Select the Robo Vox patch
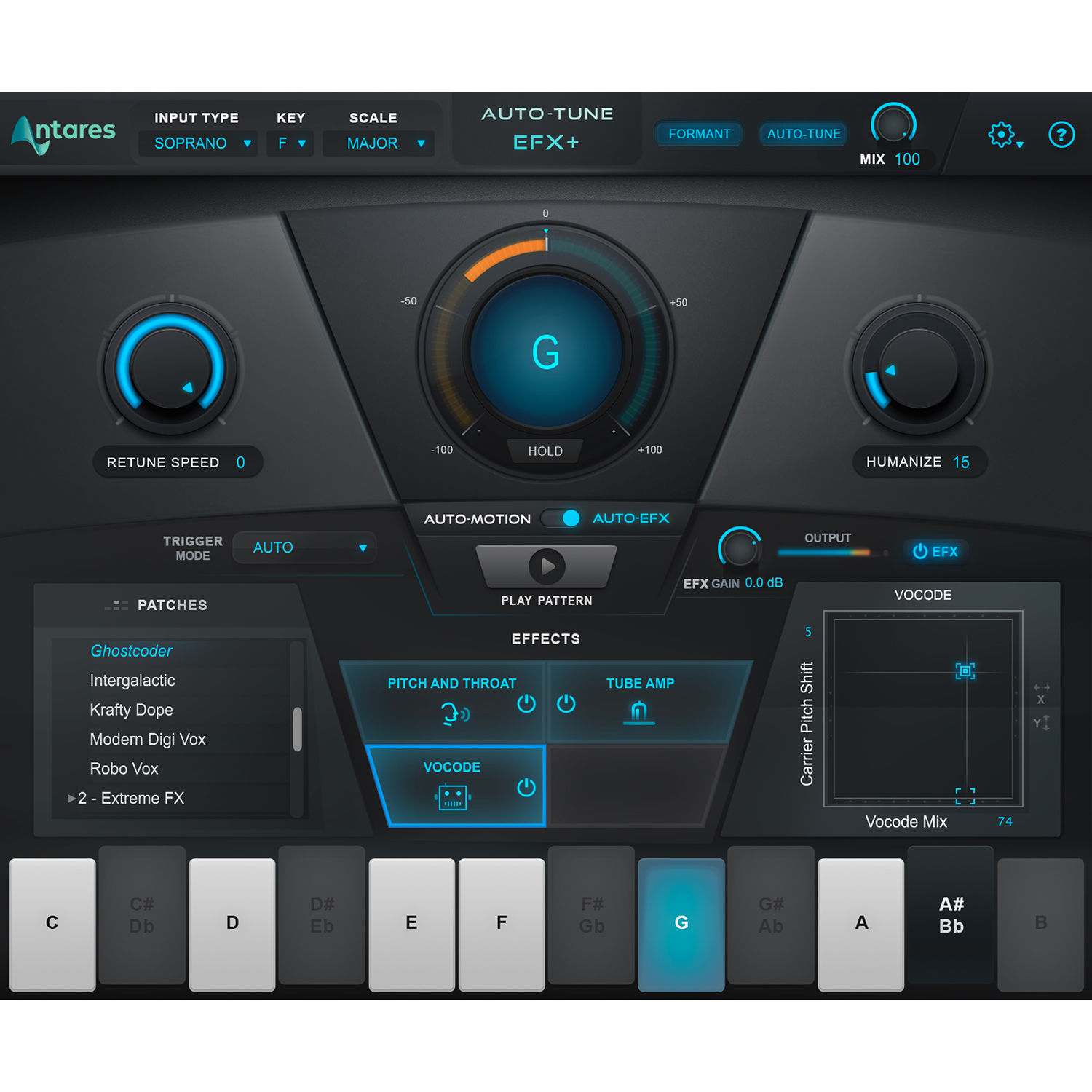This screenshot has width=1092, height=1092. (124, 769)
